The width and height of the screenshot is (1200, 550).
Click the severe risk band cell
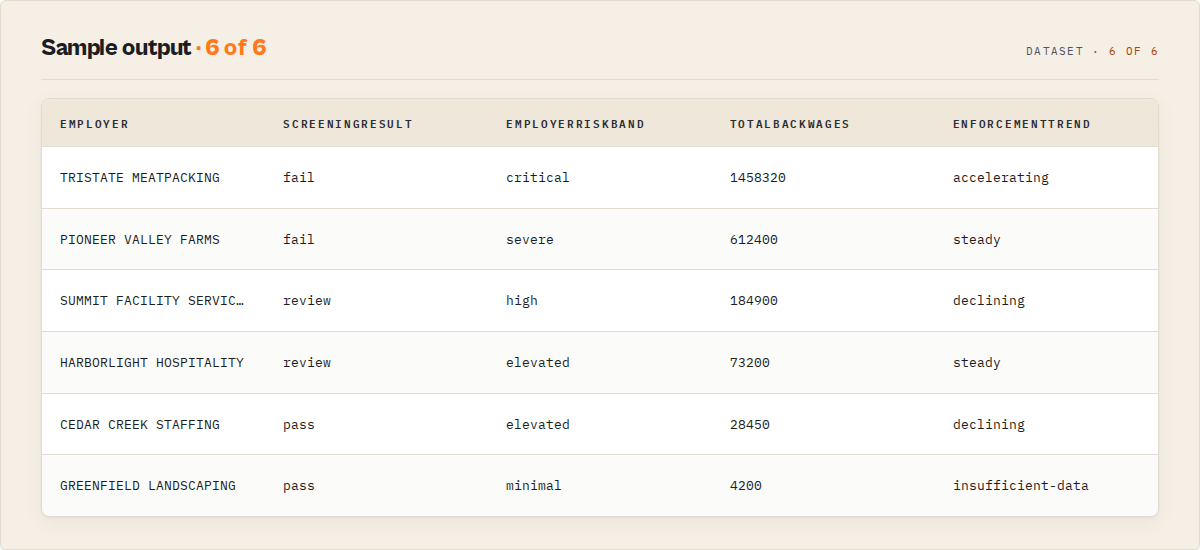point(530,240)
